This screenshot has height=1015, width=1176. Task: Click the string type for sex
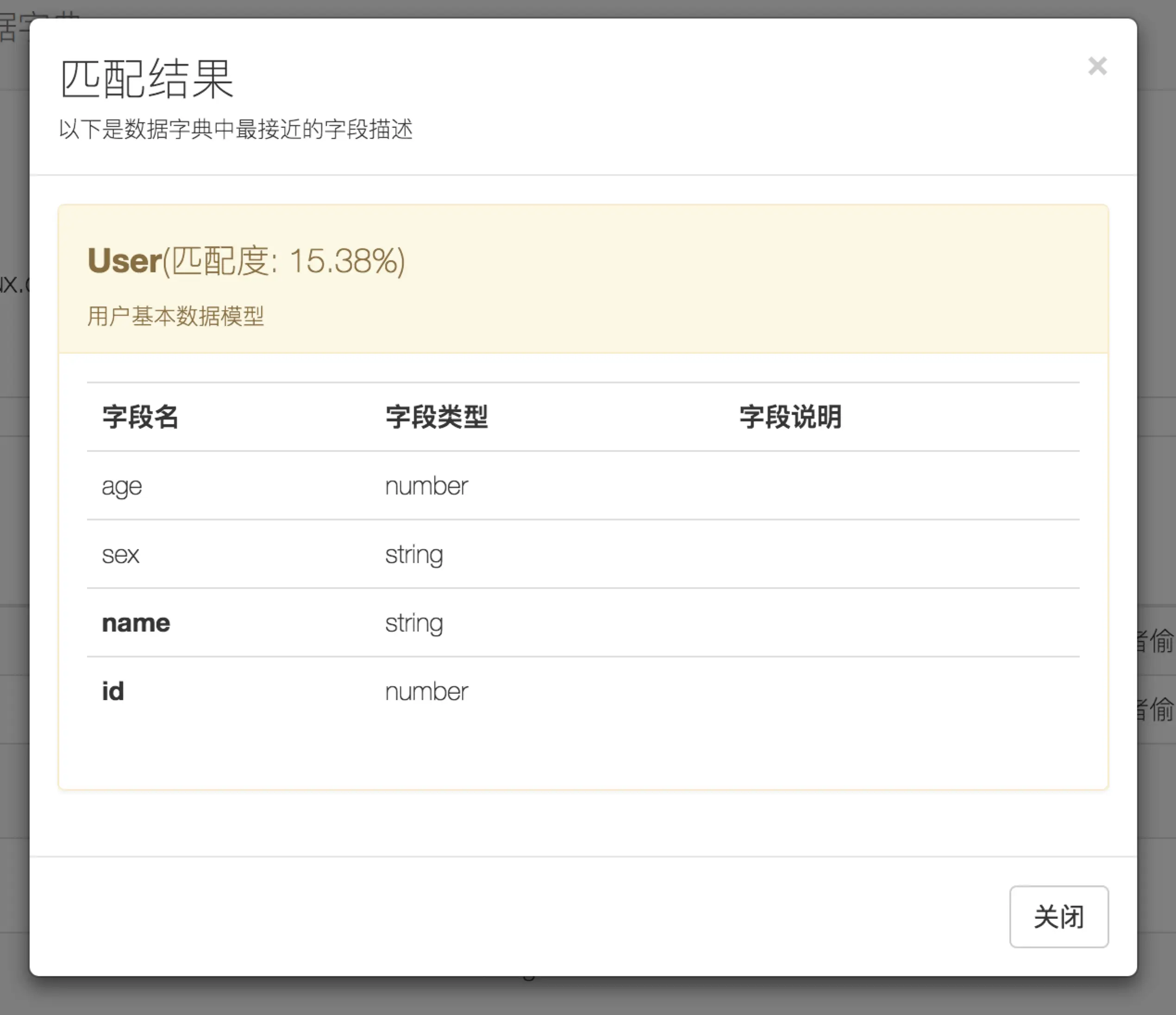[x=414, y=555]
